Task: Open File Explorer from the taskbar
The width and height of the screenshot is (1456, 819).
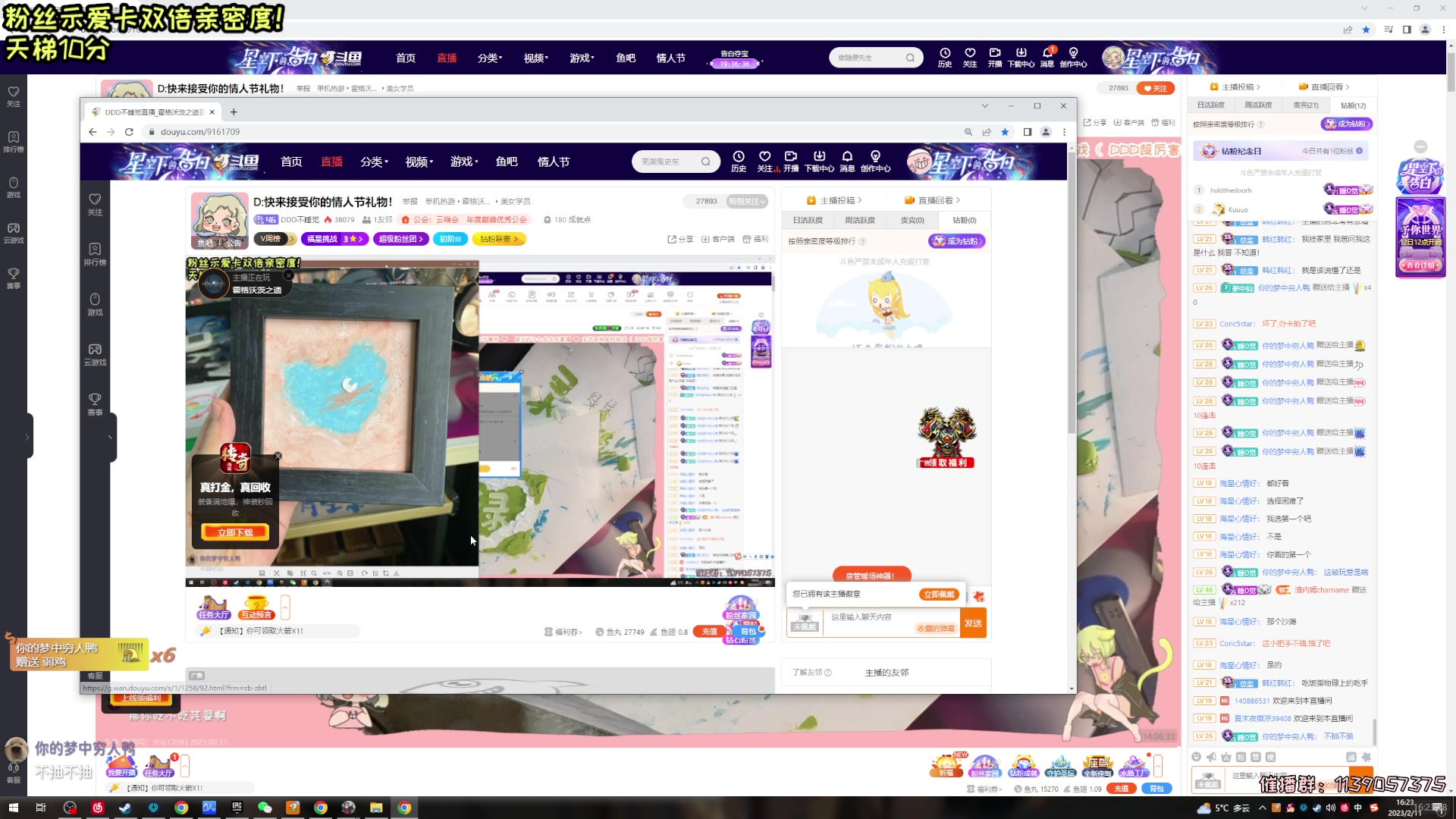Action: point(376,808)
